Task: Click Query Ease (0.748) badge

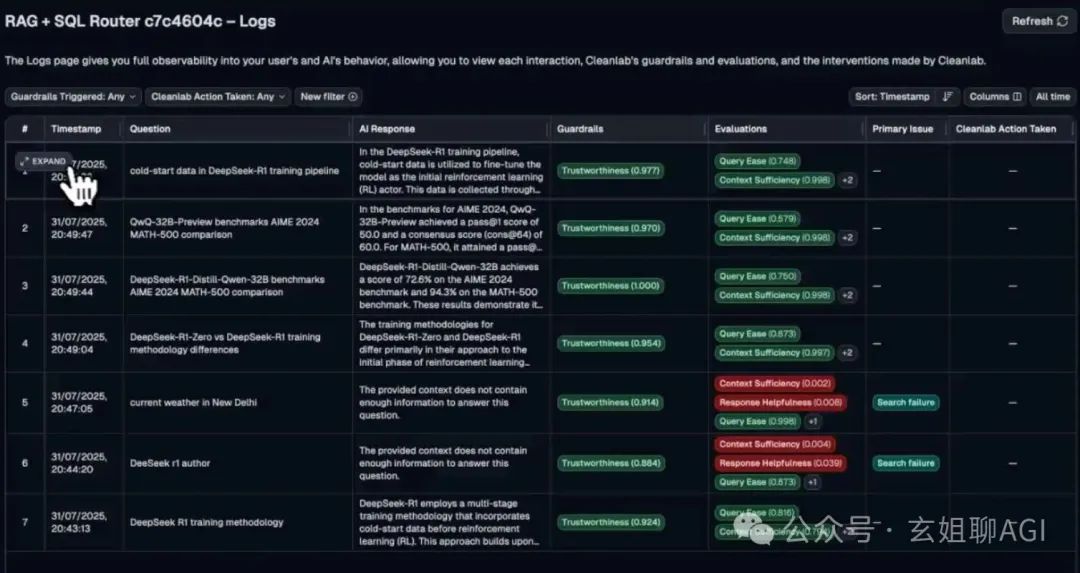Action: [758, 161]
